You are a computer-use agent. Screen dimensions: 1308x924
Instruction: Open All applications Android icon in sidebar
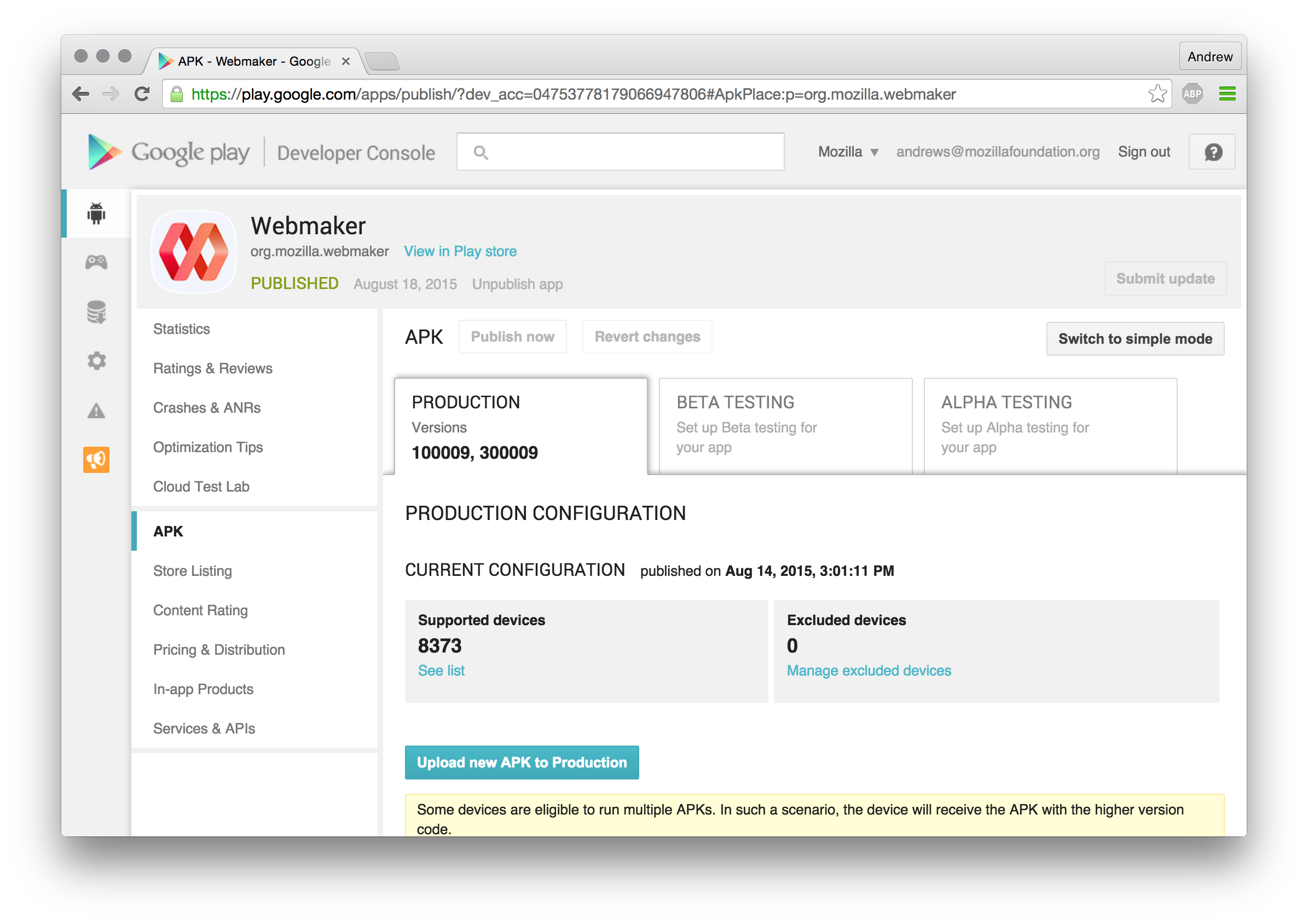pyautogui.click(x=96, y=213)
